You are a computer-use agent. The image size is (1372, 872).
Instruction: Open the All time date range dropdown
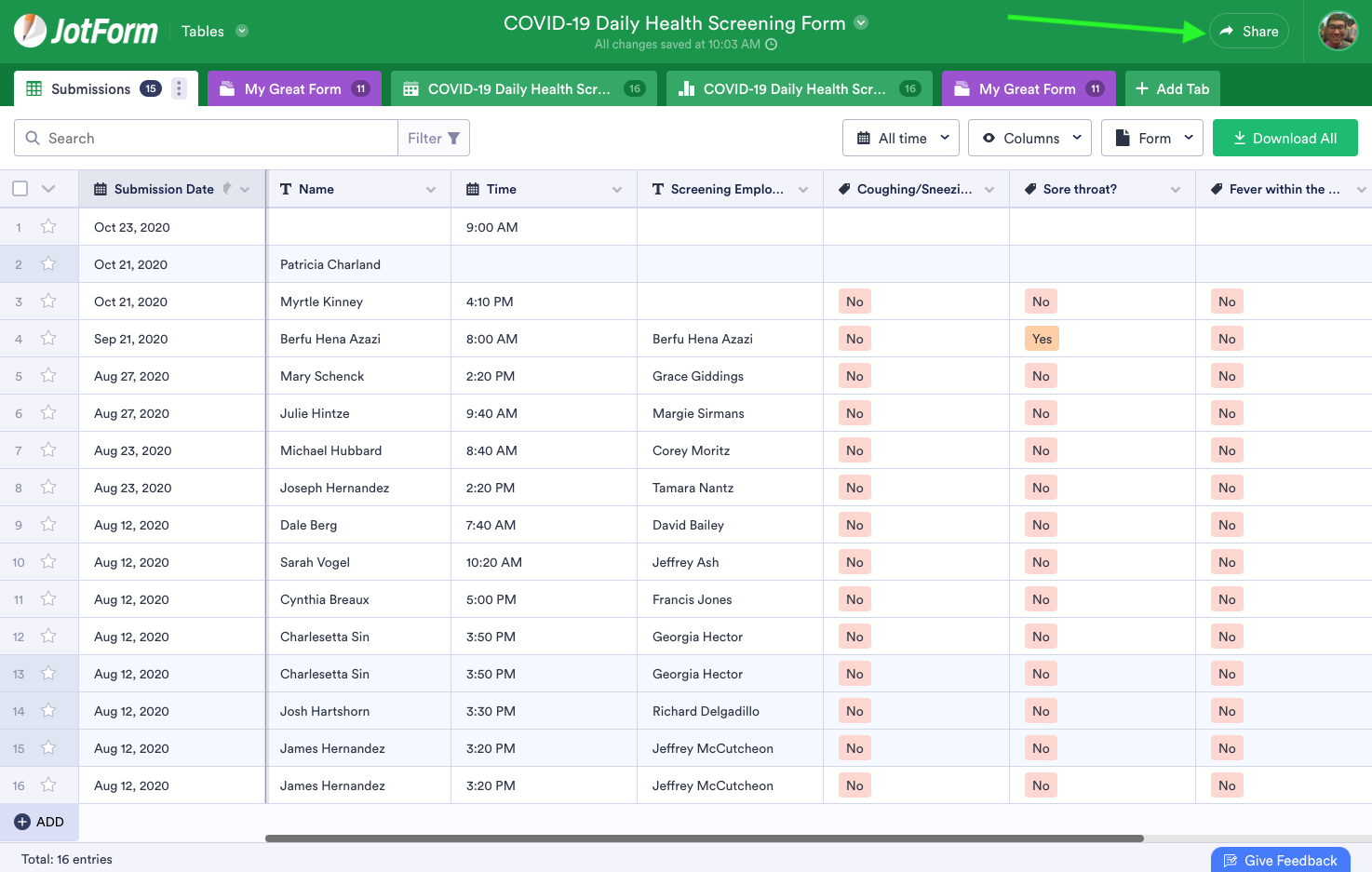click(x=901, y=139)
